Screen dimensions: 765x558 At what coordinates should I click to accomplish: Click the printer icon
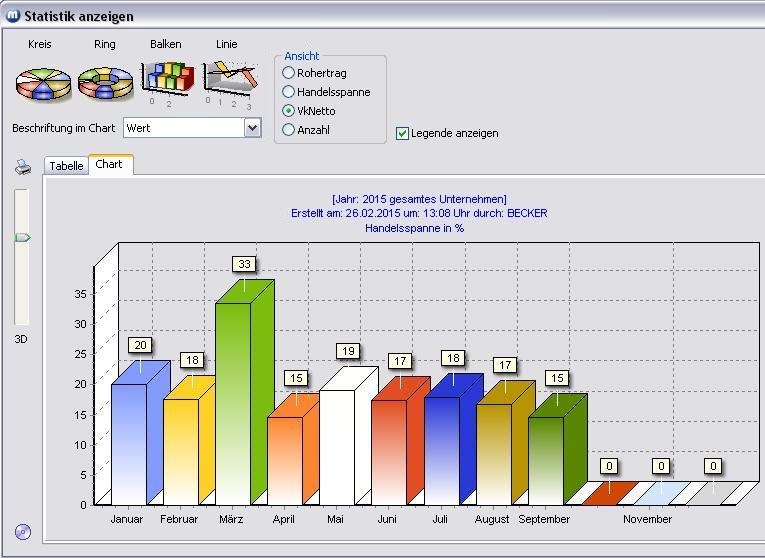coord(23,168)
